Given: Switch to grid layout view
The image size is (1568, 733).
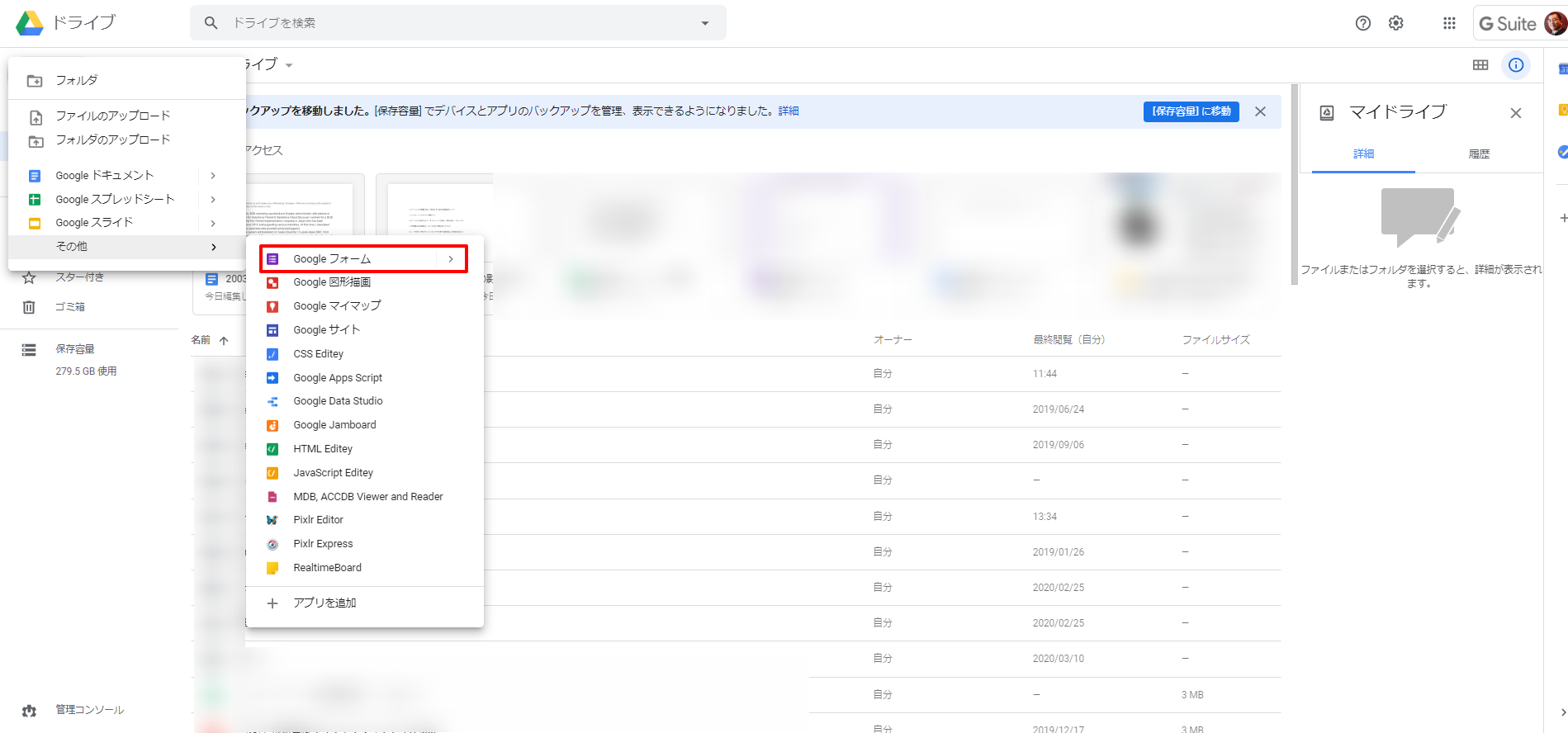Looking at the screenshot, I should 1480,65.
